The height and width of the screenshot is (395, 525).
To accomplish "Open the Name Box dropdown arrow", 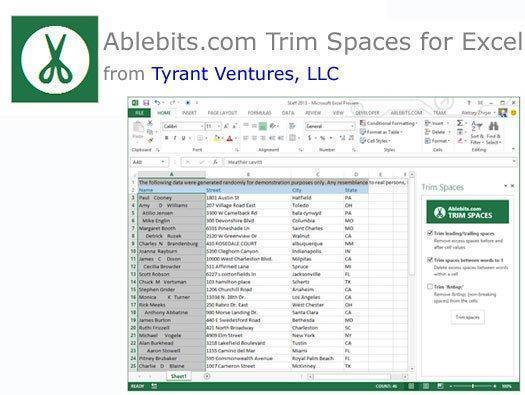I will (x=163, y=162).
